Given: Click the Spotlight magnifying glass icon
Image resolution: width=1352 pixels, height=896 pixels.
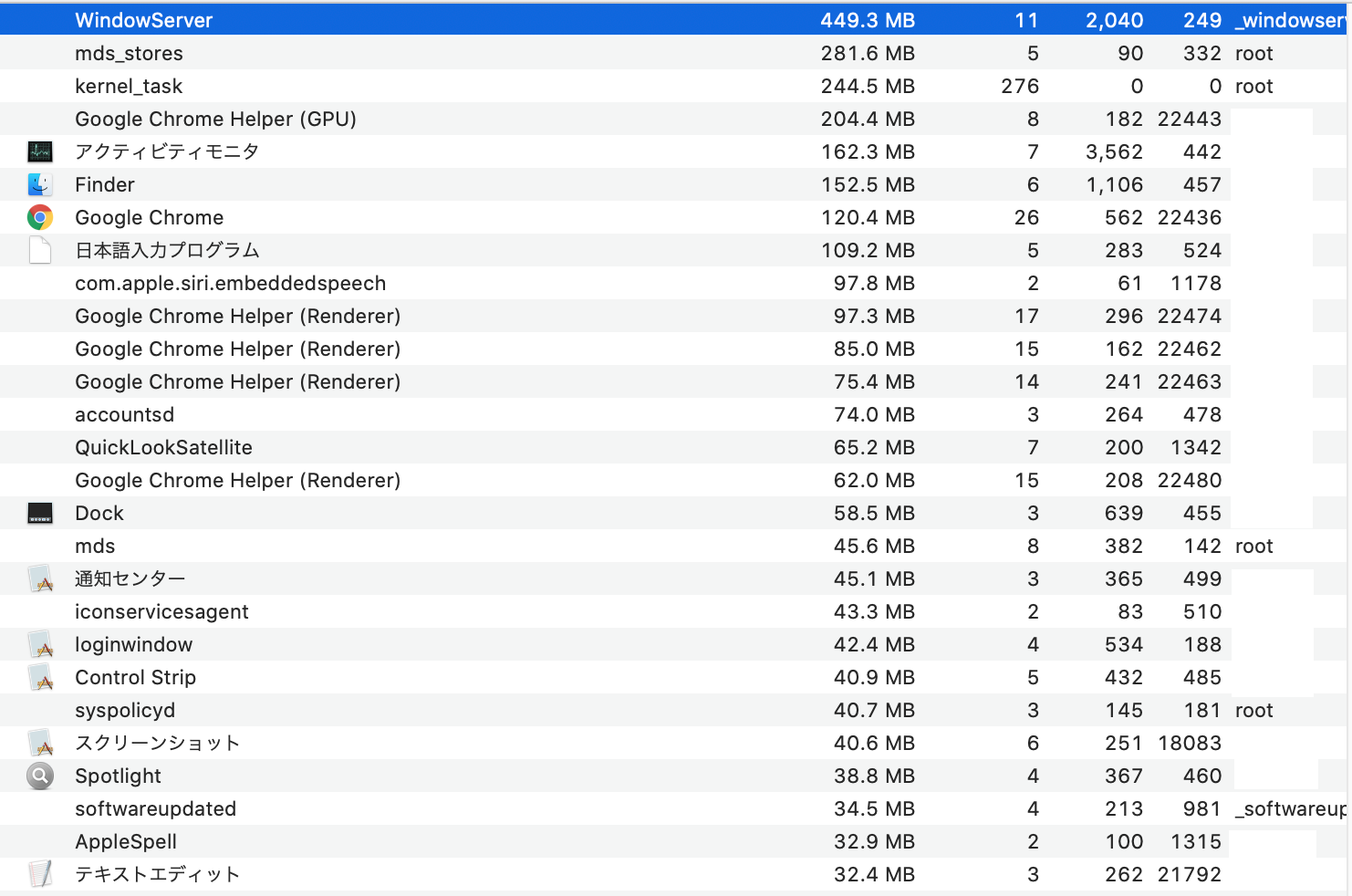Looking at the screenshot, I should [x=40, y=776].
